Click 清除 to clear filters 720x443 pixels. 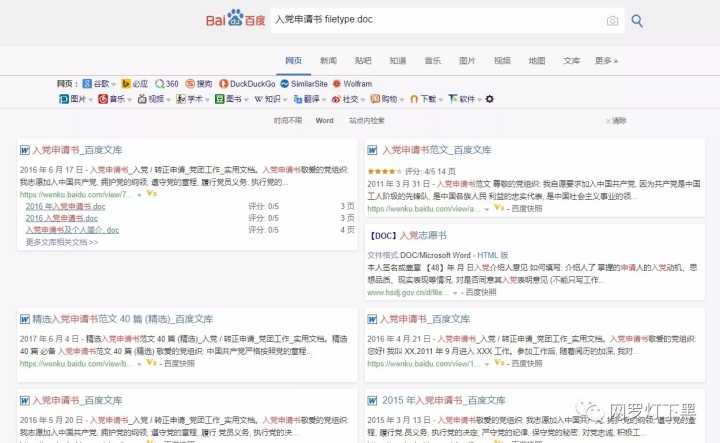[616, 121]
